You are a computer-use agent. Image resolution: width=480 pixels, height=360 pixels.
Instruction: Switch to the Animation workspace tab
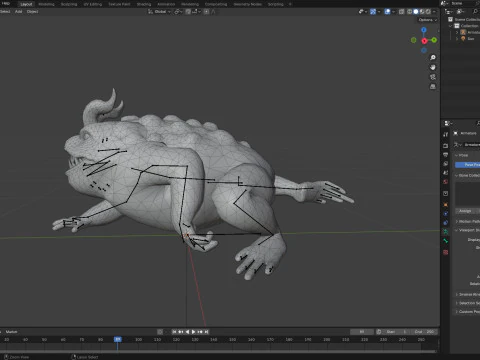tap(166, 4)
